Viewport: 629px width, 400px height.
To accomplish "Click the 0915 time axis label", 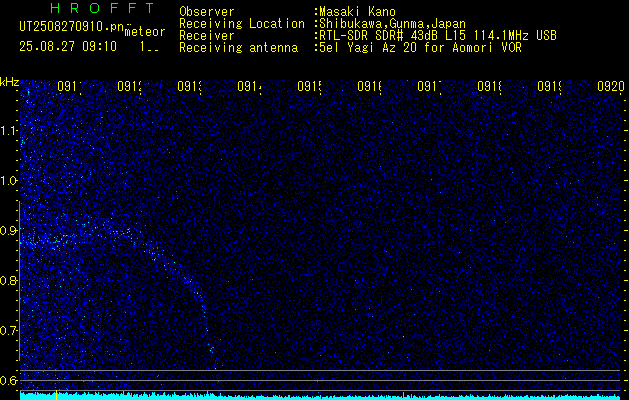I will [x=309, y=87].
